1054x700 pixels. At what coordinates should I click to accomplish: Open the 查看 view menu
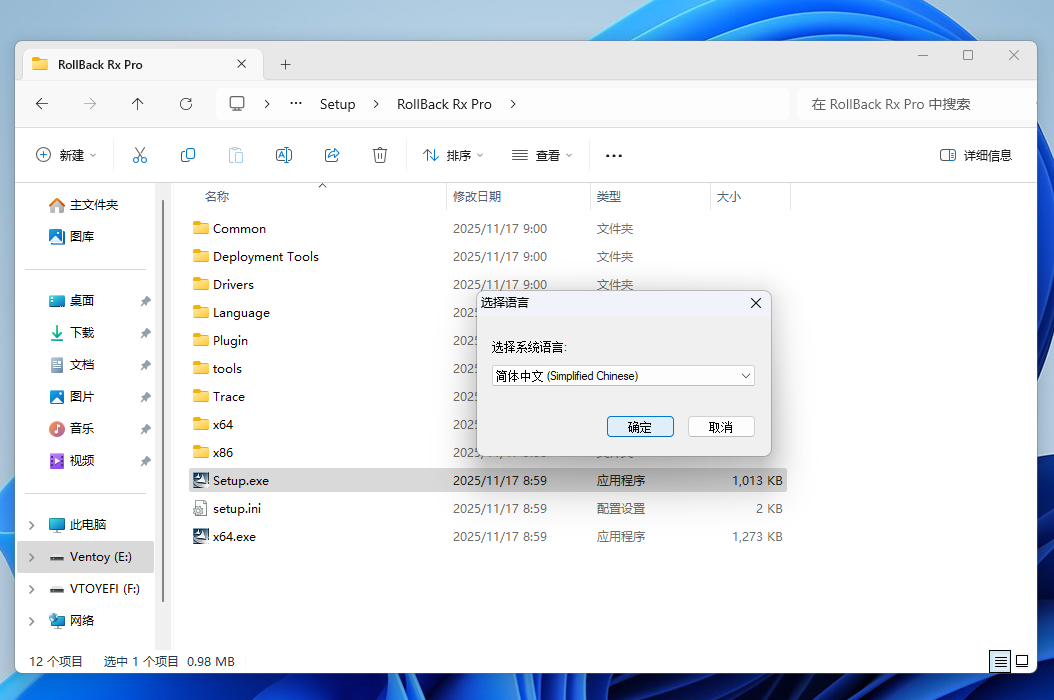click(x=542, y=155)
